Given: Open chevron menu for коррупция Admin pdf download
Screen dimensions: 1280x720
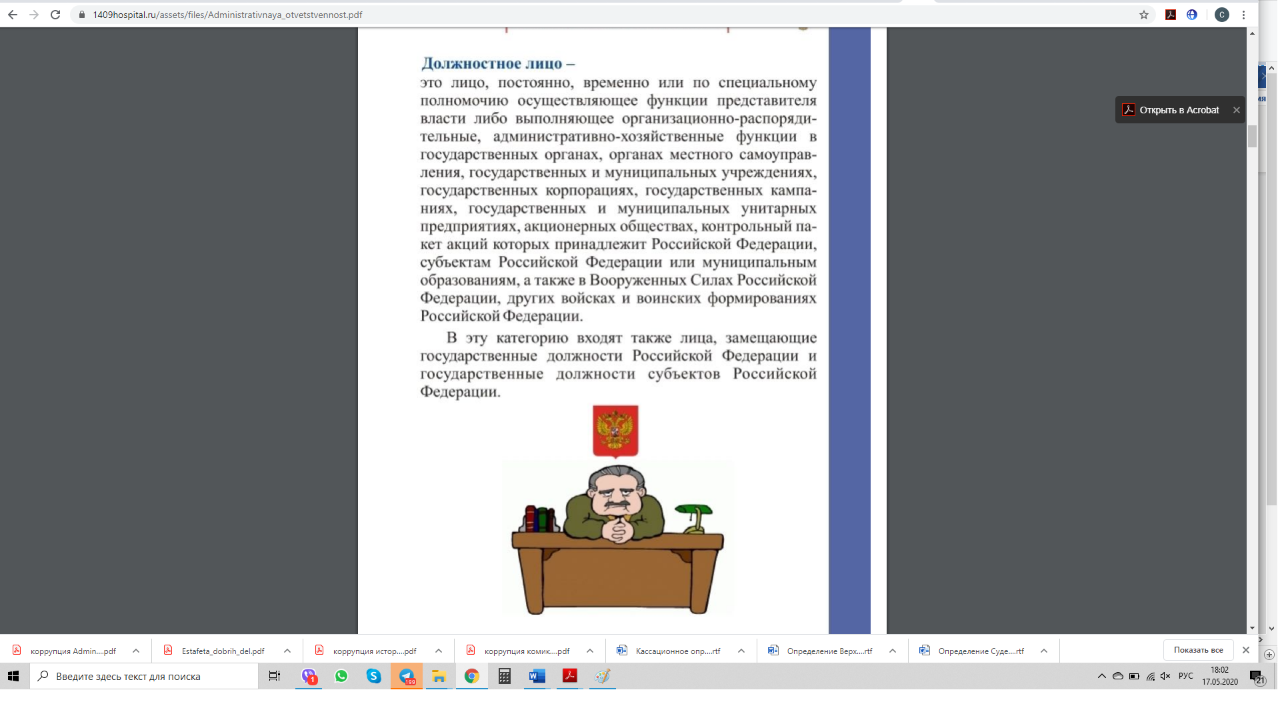Looking at the screenshot, I should 136,651.
